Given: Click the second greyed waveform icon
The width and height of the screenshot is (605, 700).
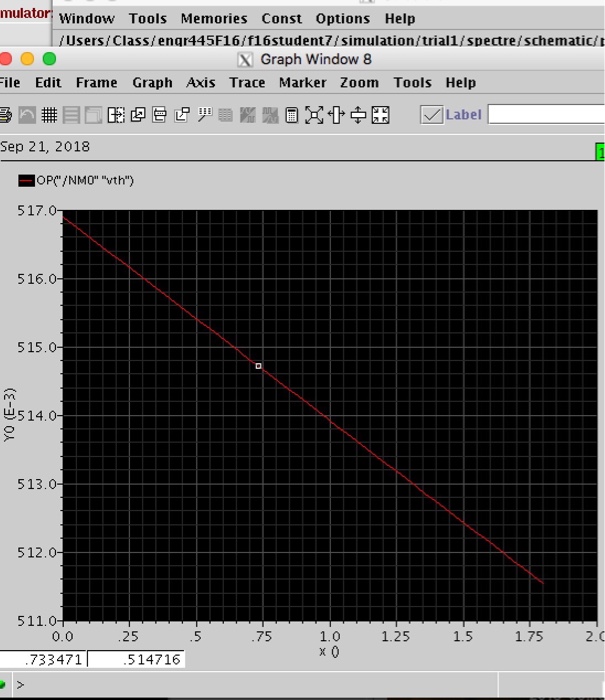Looking at the screenshot, I should pyautogui.click(x=270, y=115).
